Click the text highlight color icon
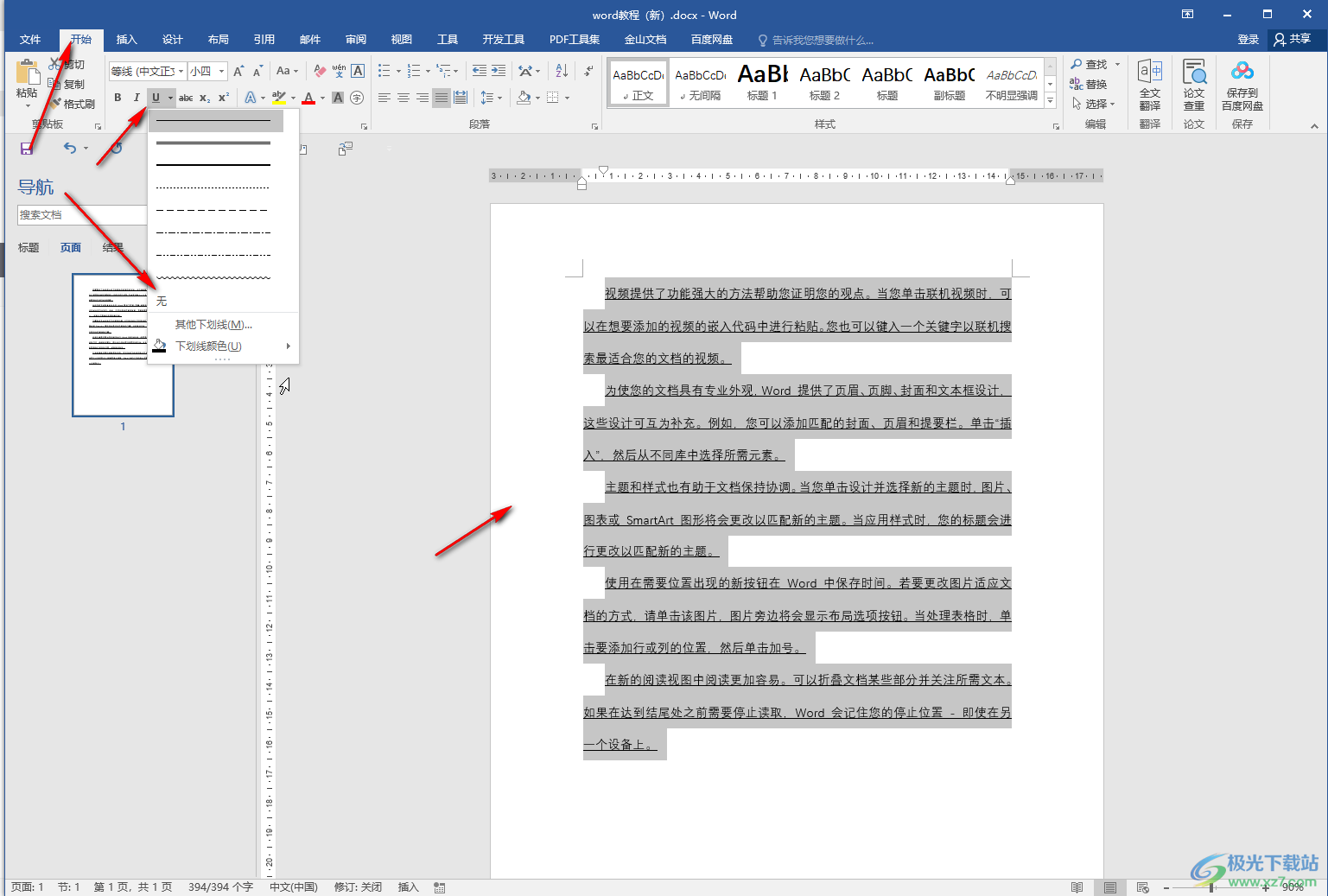 [278, 98]
